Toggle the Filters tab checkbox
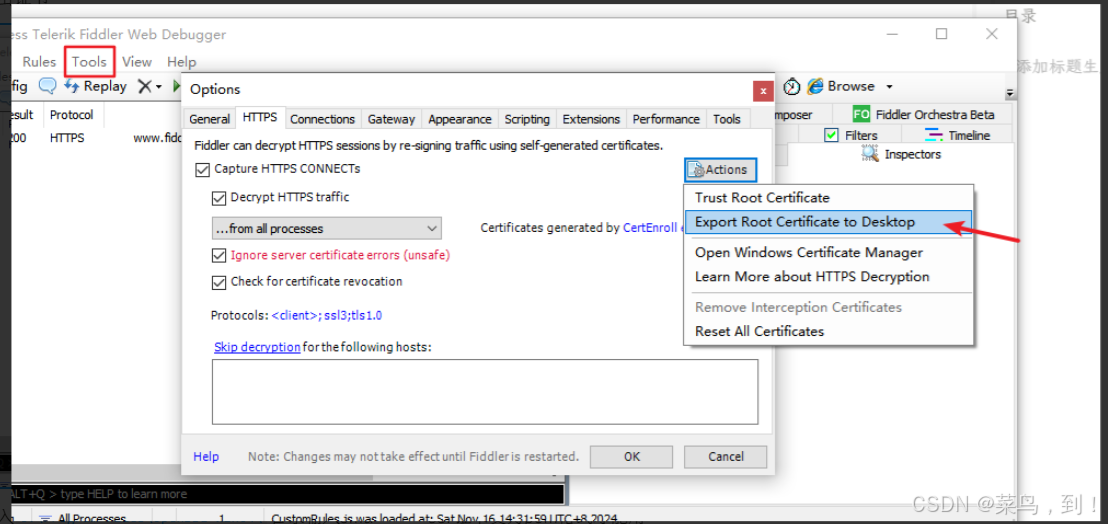The image size is (1108, 524). click(x=832, y=135)
